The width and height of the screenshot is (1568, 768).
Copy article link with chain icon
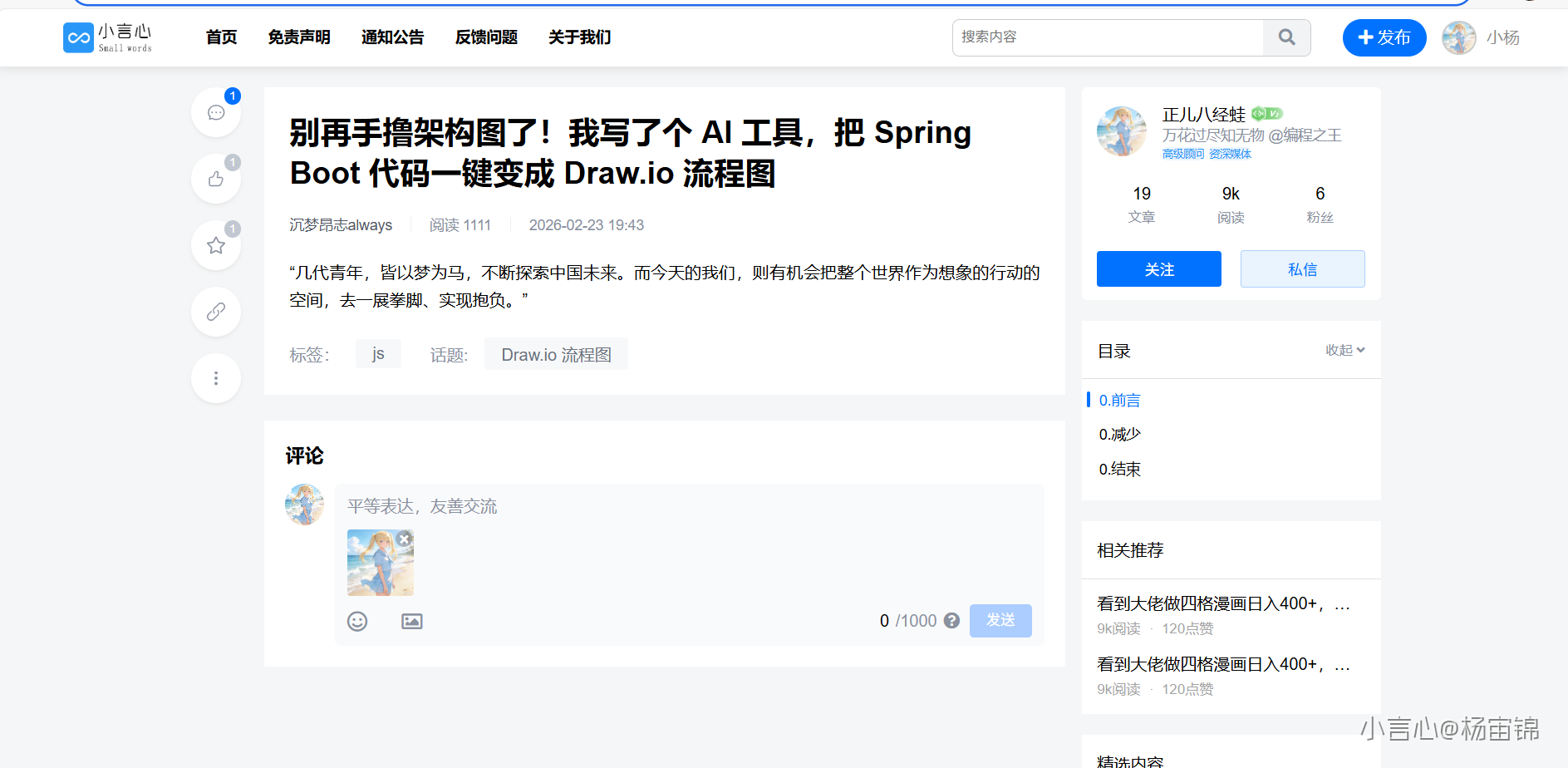(x=216, y=312)
